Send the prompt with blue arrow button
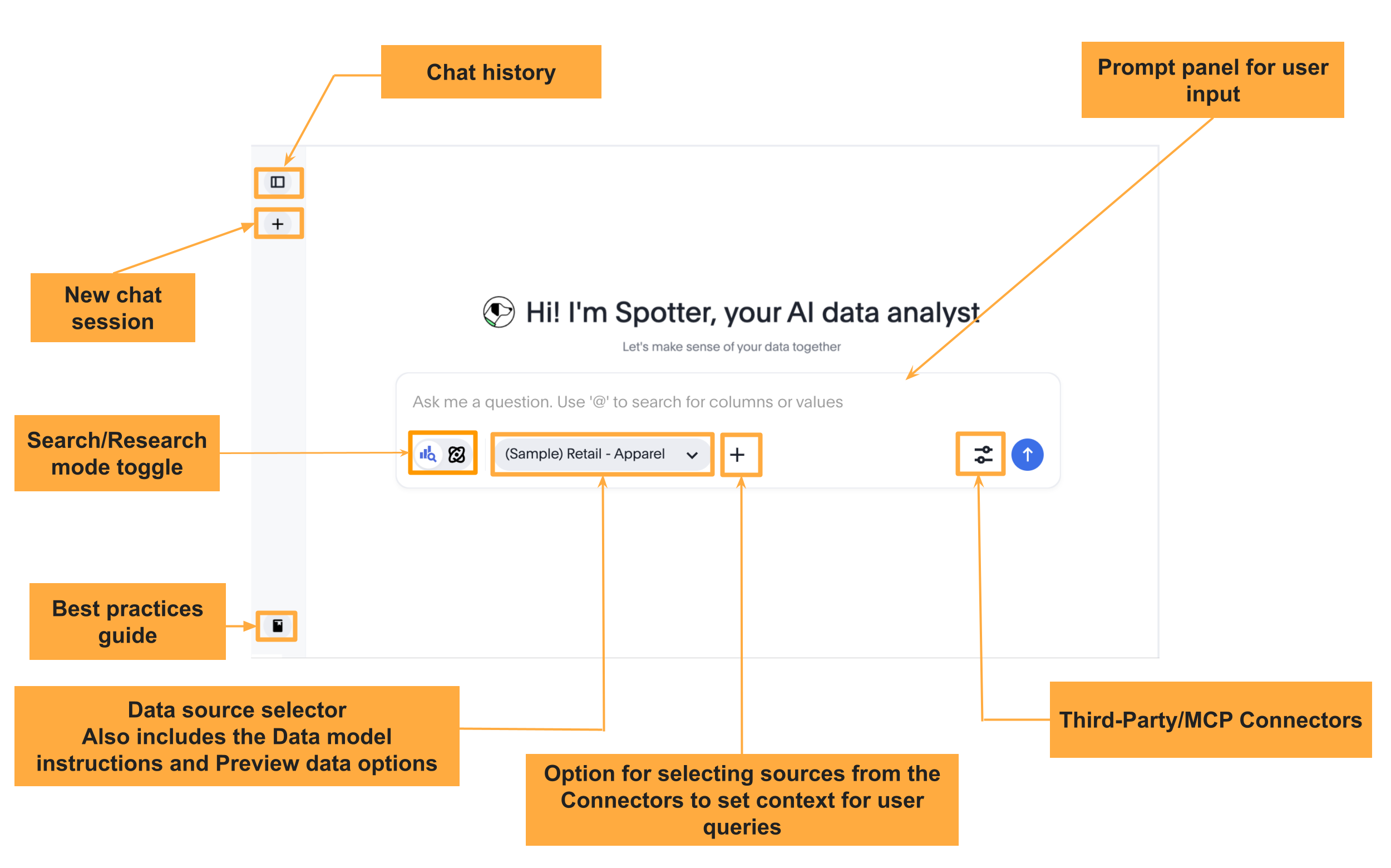 point(1028,455)
